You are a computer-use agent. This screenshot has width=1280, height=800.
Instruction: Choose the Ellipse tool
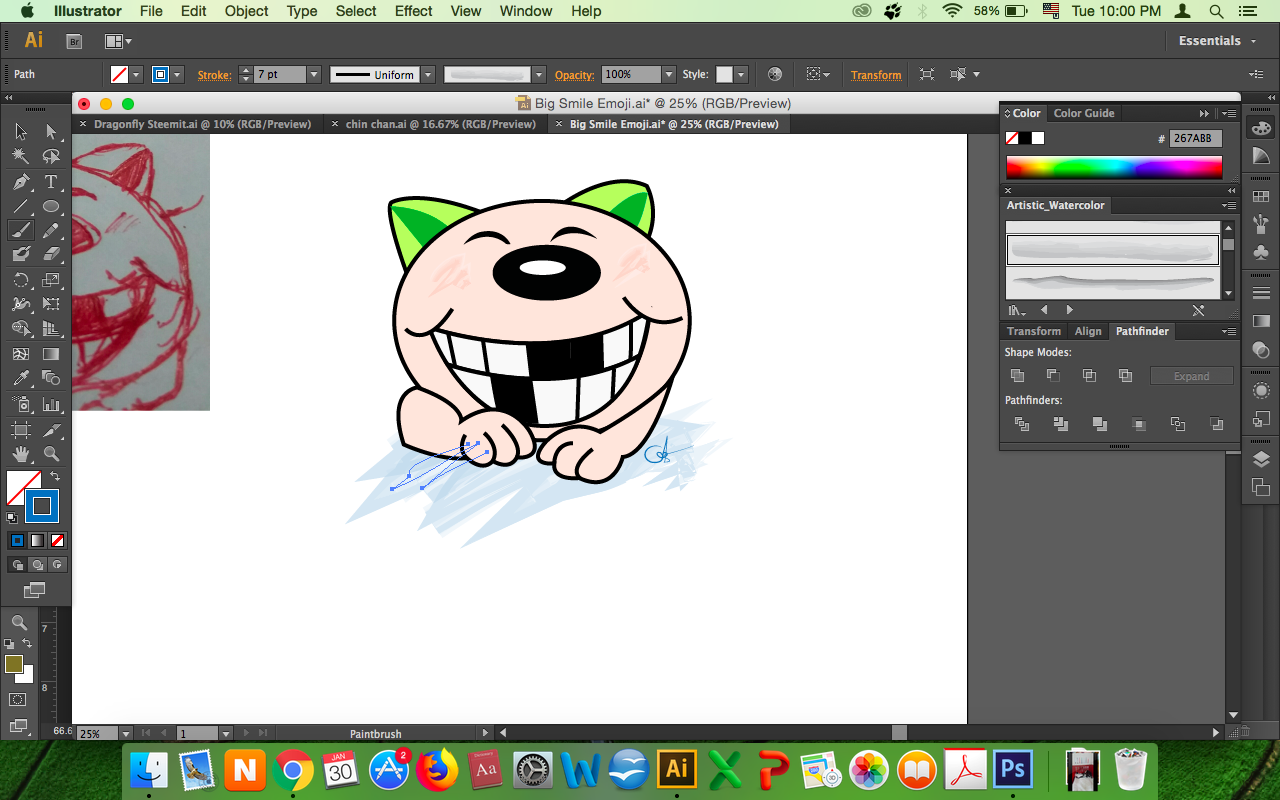point(51,206)
